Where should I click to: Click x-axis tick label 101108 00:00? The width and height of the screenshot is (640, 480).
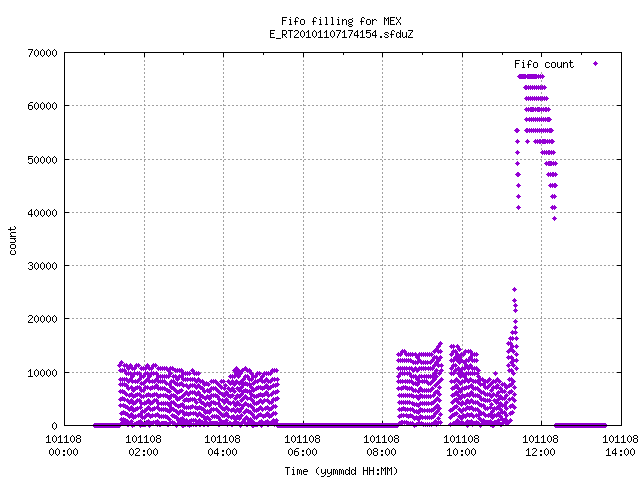(x=63, y=446)
